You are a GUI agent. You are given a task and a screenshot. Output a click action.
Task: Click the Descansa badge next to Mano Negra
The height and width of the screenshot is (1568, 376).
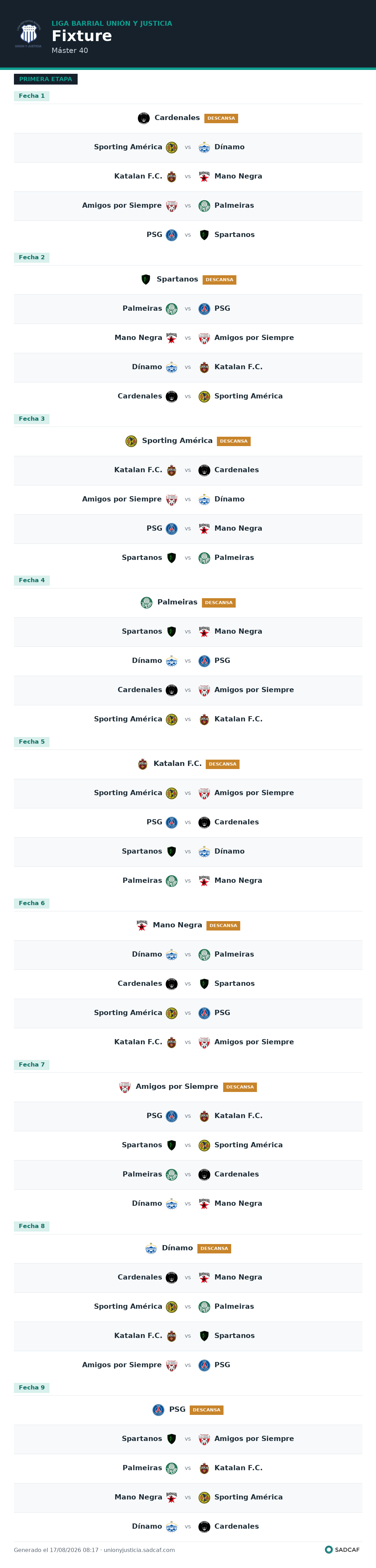pyautogui.click(x=223, y=926)
